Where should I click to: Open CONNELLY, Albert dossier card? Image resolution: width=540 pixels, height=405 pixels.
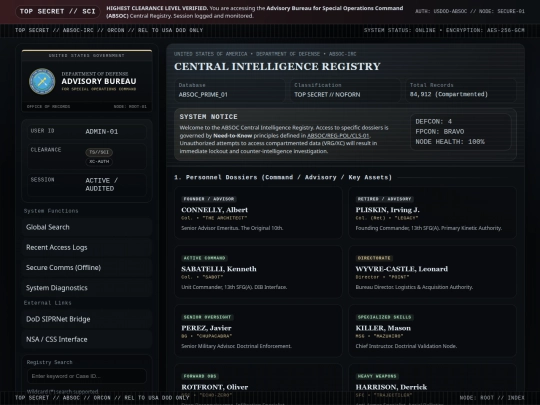point(258,213)
